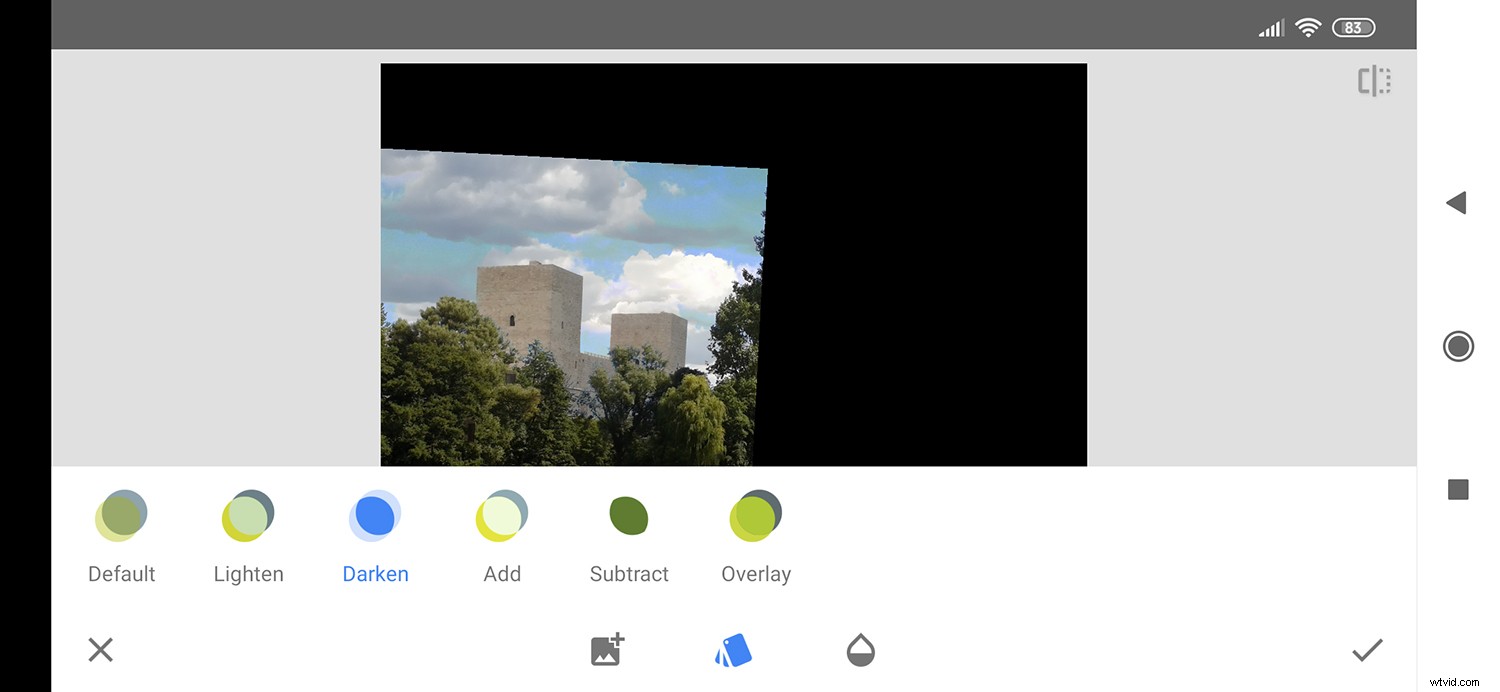The height and width of the screenshot is (692, 1500).
Task: Add a second photo to the composition
Action: pyautogui.click(x=607, y=649)
